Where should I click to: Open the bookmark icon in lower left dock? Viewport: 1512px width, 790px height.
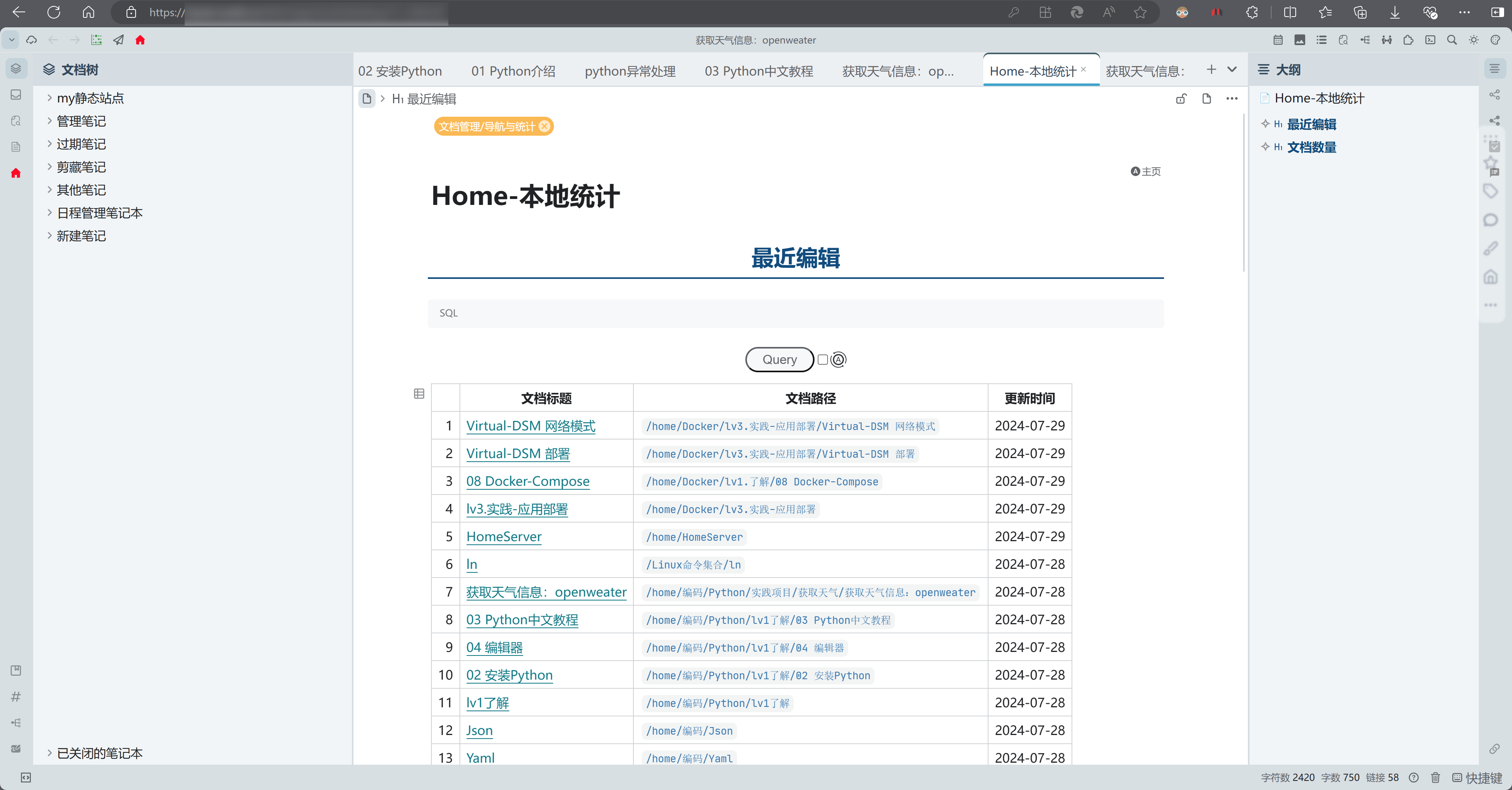pos(16,670)
